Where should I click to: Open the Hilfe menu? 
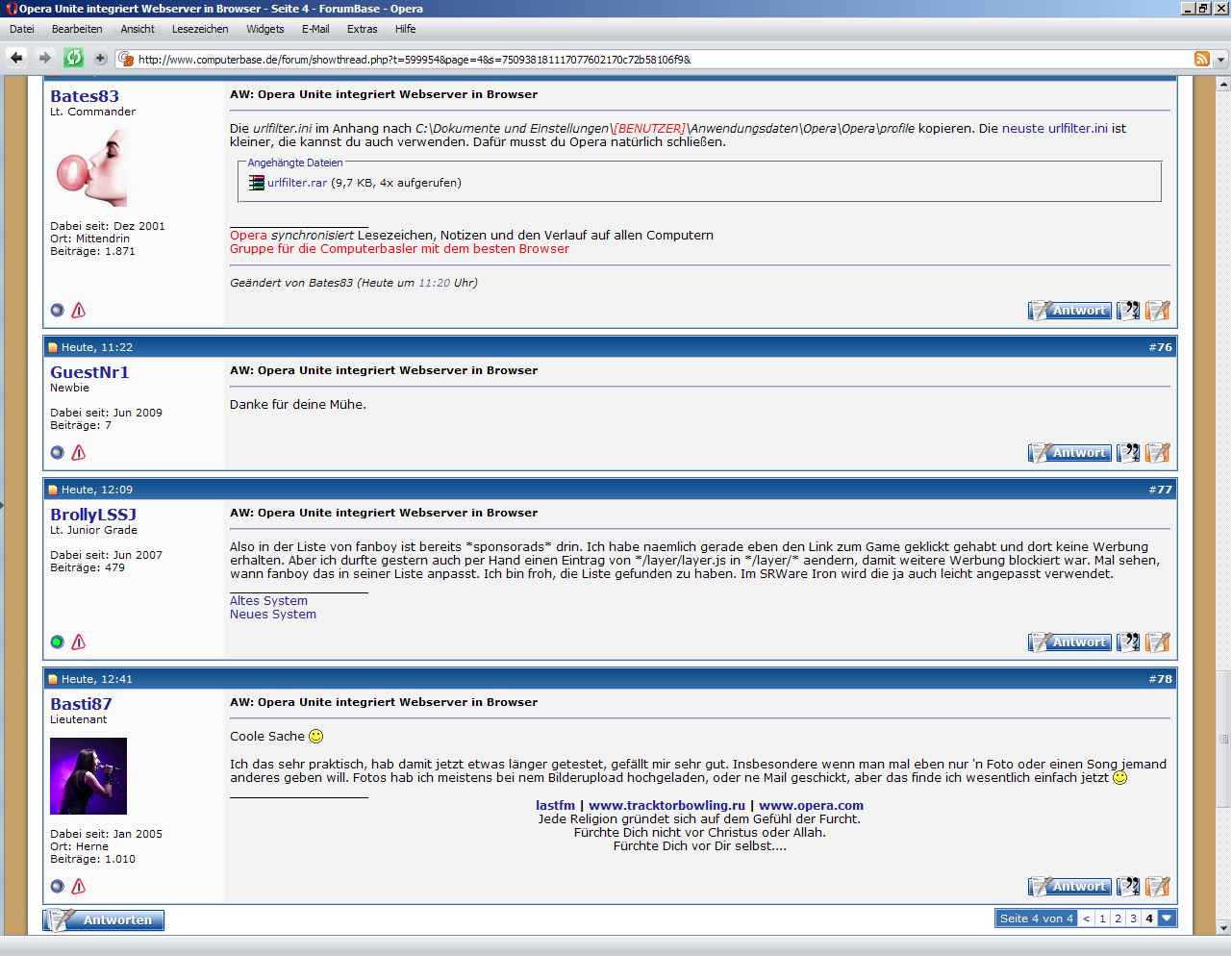pyautogui.click(x=406, y=29)
